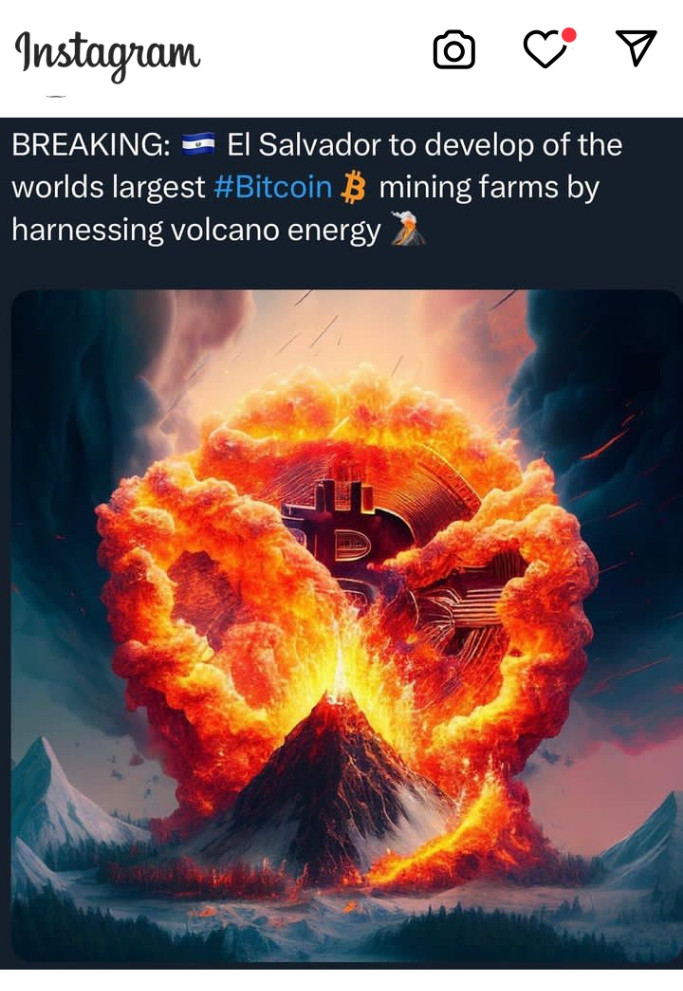Click the red notification dot on the heart
Screen dimensions: 683x991
(x=569, y=35)
